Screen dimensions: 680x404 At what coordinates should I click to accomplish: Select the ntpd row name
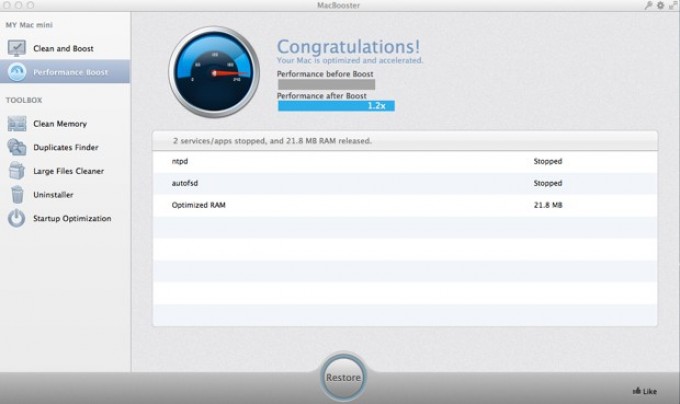click(x=180, y=161)
